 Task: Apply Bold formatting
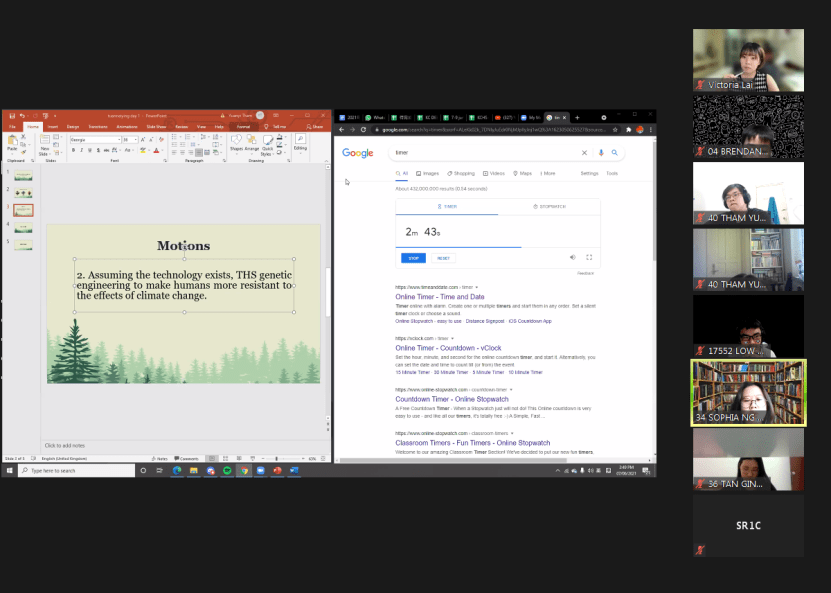click(x=73, y=151)
